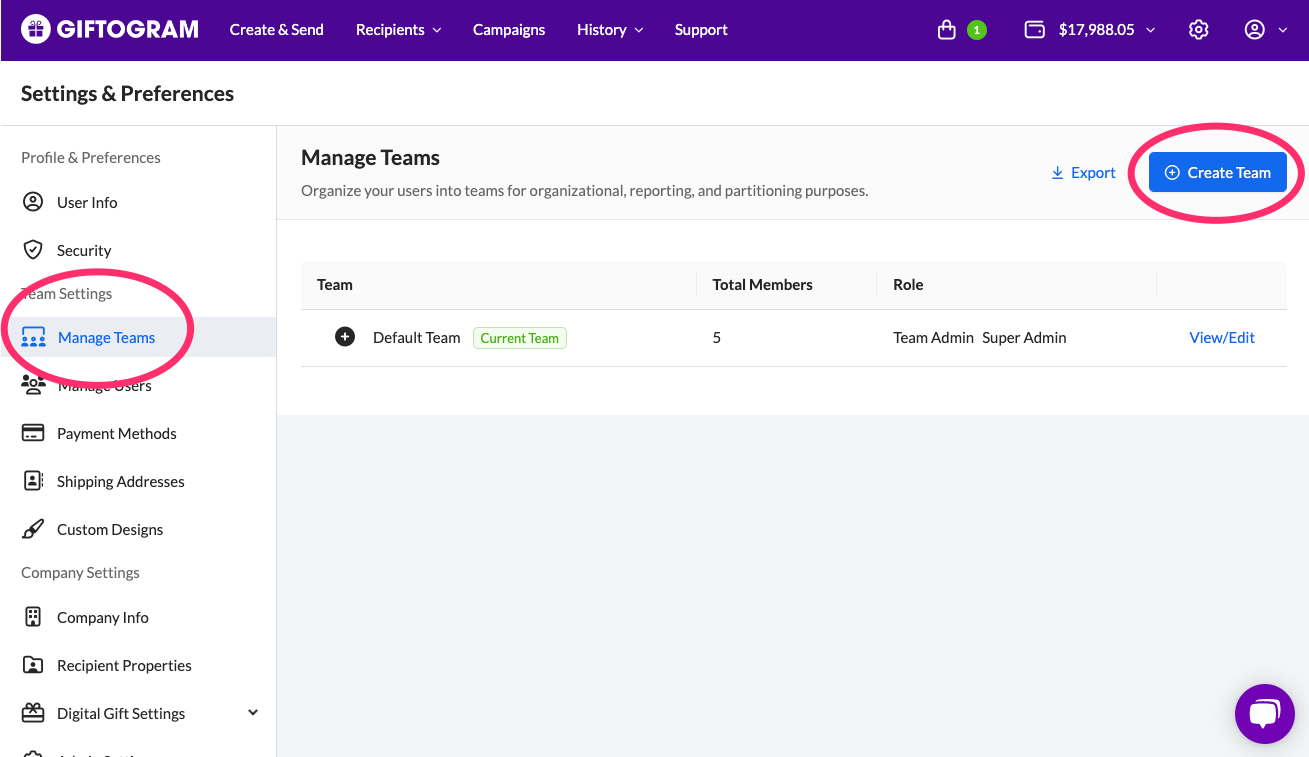Click the Payment Methods card icon

[33, 433]
